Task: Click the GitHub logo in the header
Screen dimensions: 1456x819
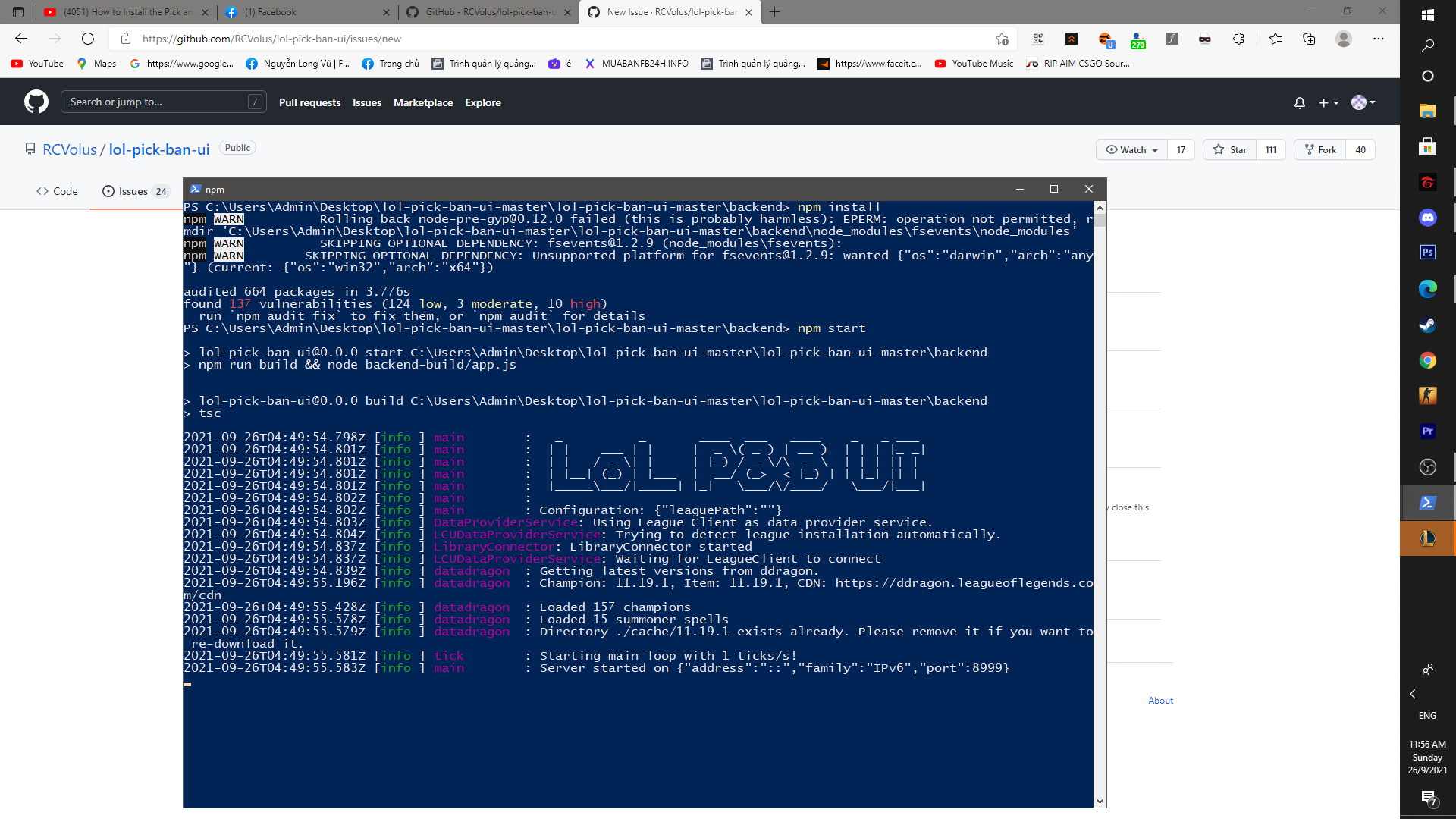Action: (36, 101)
